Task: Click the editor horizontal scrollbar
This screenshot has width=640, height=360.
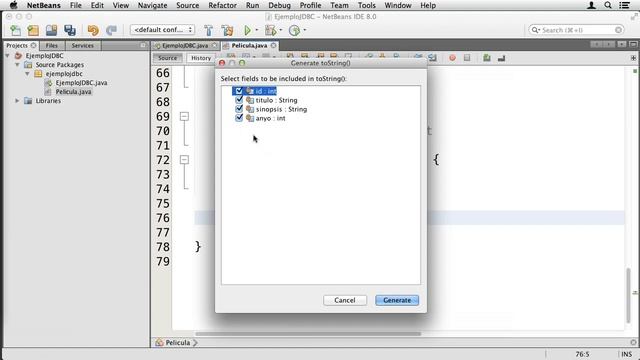Action: [308, 333]
